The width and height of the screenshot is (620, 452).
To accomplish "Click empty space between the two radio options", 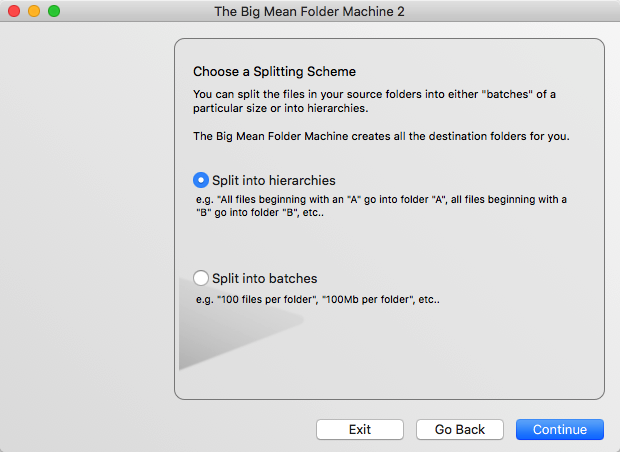I will click(389, 243).
